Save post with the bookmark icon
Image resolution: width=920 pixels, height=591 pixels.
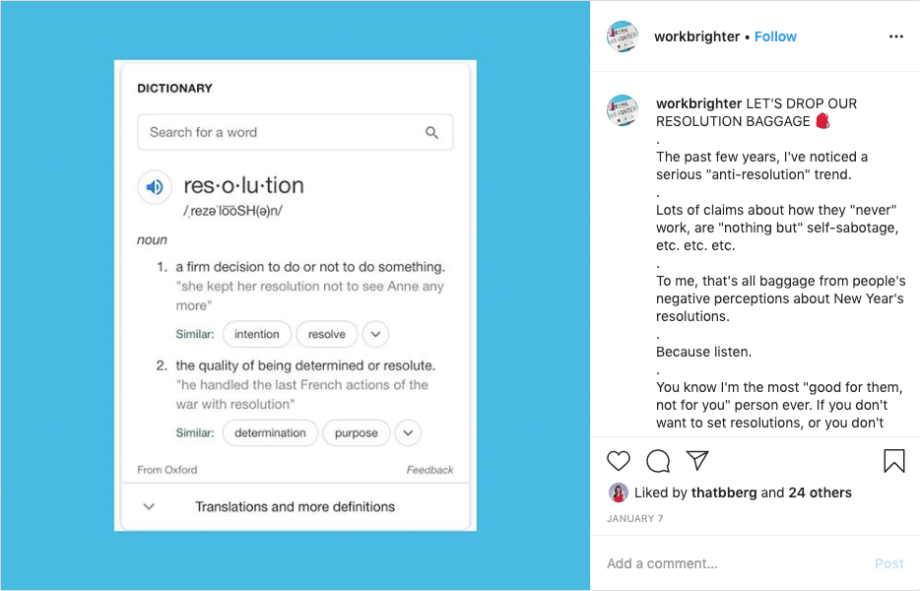pos(894,461)
